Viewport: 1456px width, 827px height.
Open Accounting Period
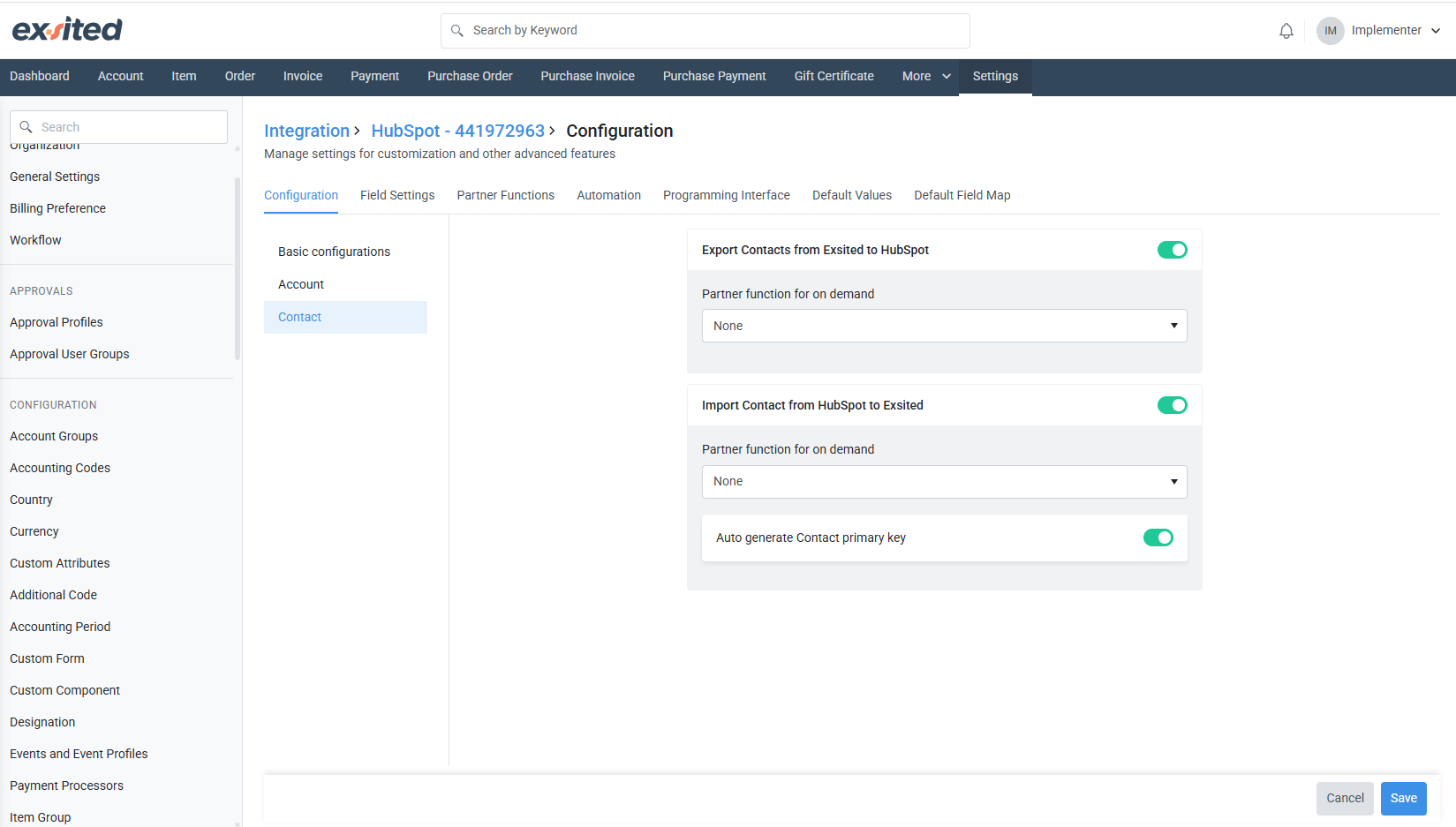[60, 627]
